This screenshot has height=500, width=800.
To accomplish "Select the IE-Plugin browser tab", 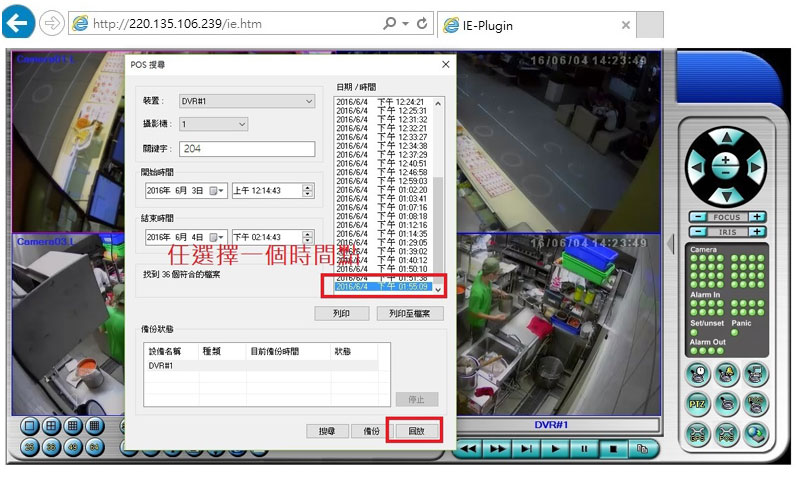I will 536,25.
